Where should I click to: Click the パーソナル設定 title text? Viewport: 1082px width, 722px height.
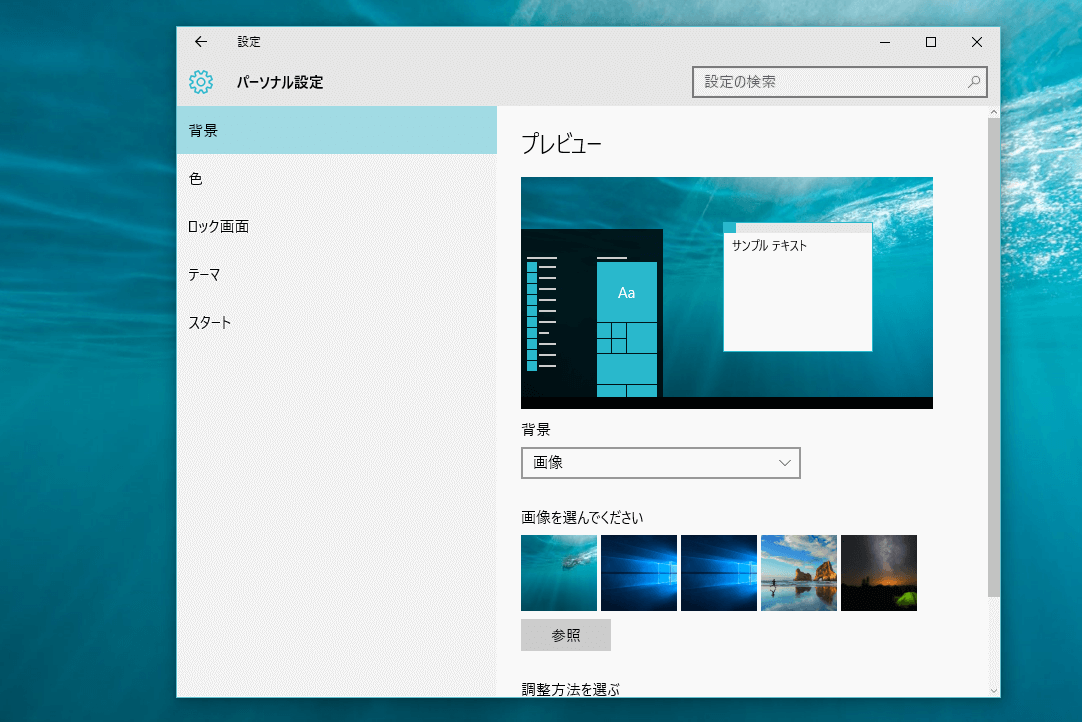[280, 82]
